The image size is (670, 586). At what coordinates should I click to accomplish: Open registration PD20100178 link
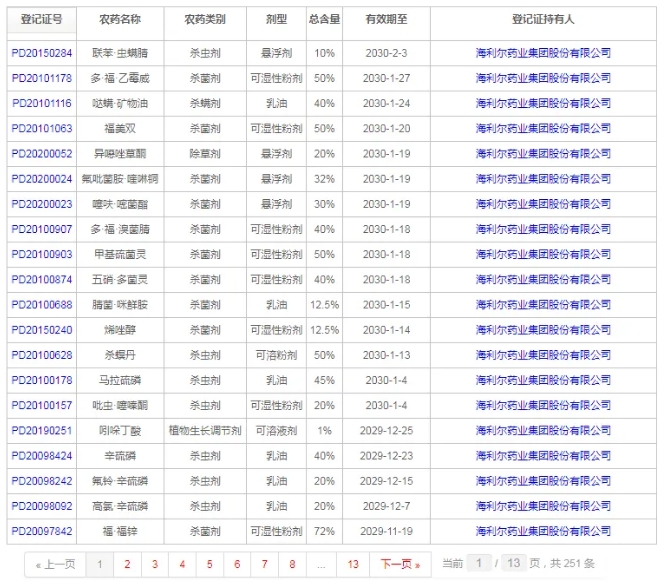(x=42, y=380)
